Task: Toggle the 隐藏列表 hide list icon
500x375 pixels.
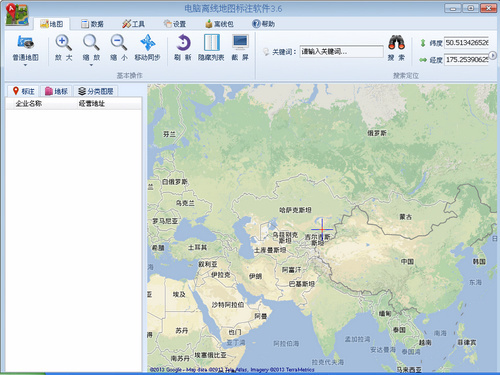Action: coord(211,43)
